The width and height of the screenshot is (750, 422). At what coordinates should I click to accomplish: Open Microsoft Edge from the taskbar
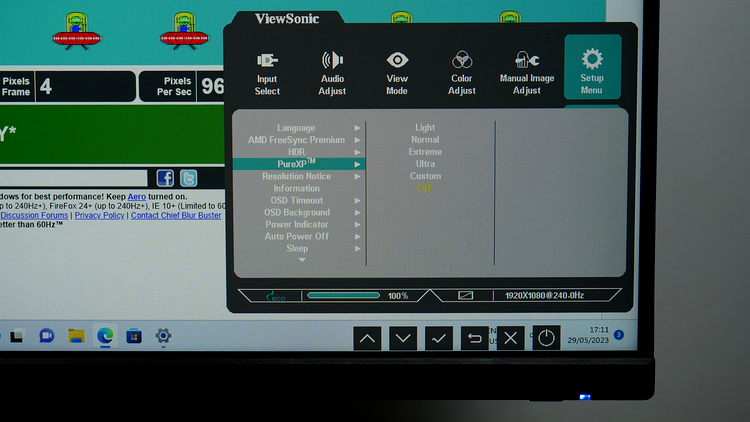(x=105, y=336)
